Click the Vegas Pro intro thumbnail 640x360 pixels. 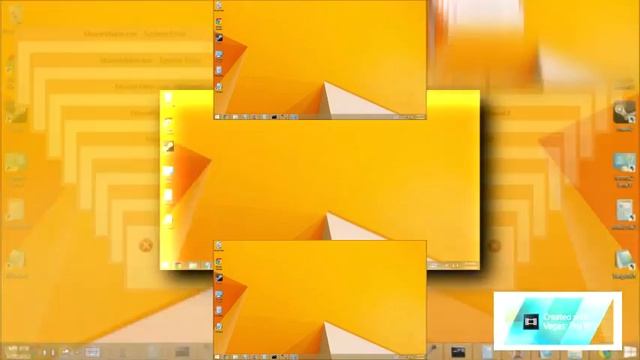(x=558, y=321)
